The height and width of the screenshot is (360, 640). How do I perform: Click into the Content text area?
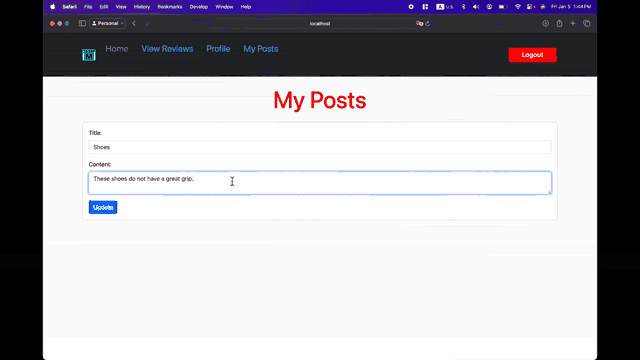point(320,183)
